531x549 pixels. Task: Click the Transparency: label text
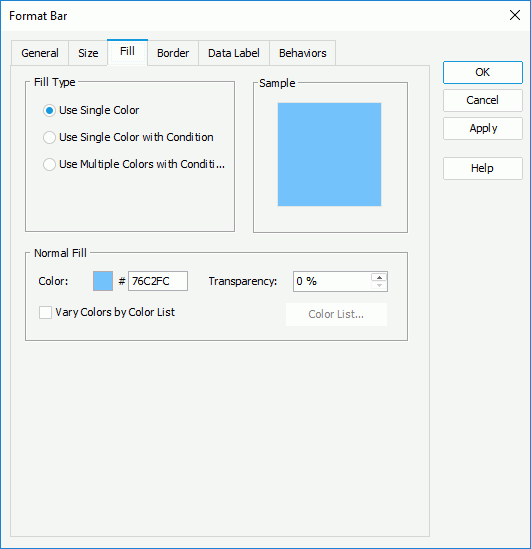coord(243,281)
